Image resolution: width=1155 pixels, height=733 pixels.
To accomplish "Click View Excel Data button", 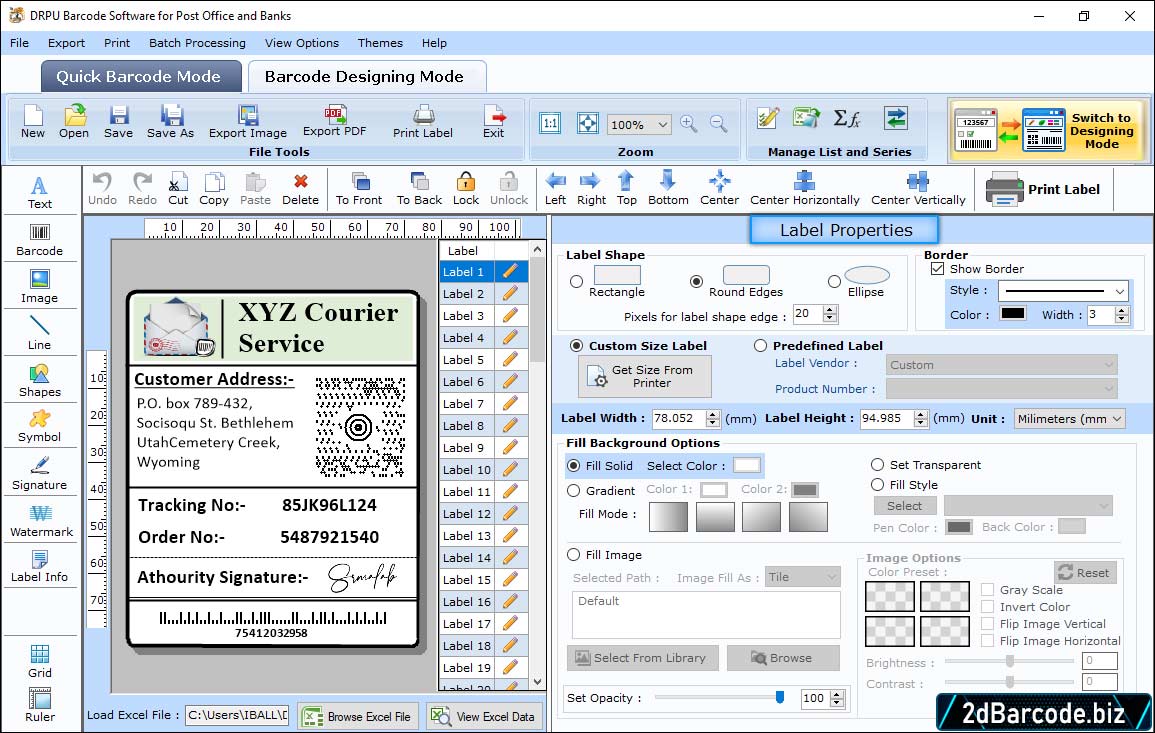I will pos(483,716).
